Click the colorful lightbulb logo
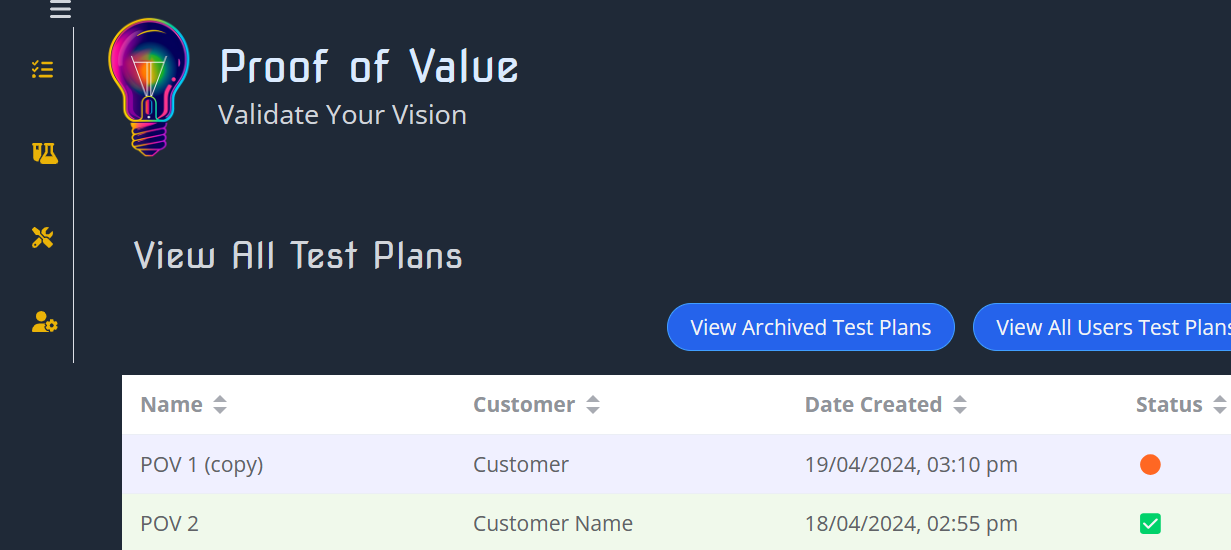 [x=148, y=87]
